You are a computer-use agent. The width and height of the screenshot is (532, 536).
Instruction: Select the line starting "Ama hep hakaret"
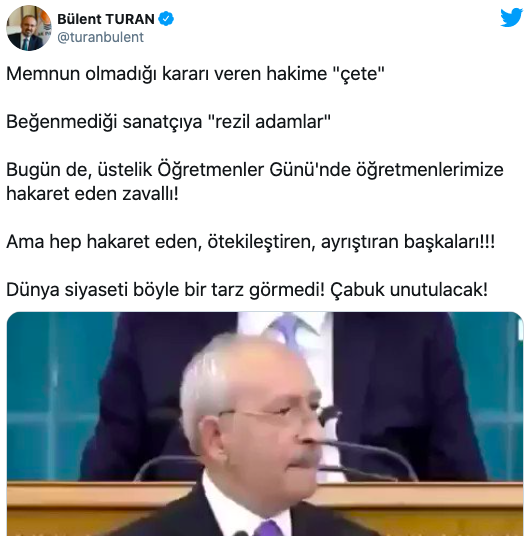tap(250, 242)
